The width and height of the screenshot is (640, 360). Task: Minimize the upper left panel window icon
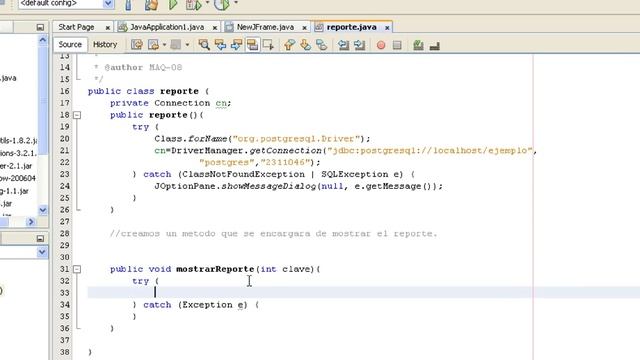pos(40,27)
